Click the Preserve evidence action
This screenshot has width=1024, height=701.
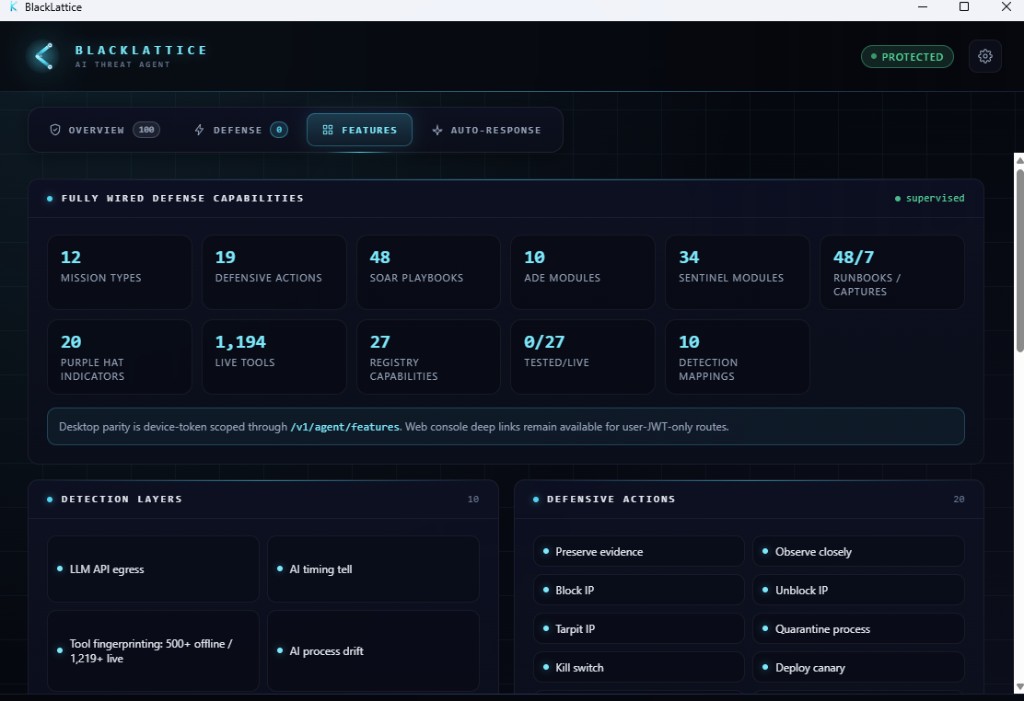(x=639, y=551)
